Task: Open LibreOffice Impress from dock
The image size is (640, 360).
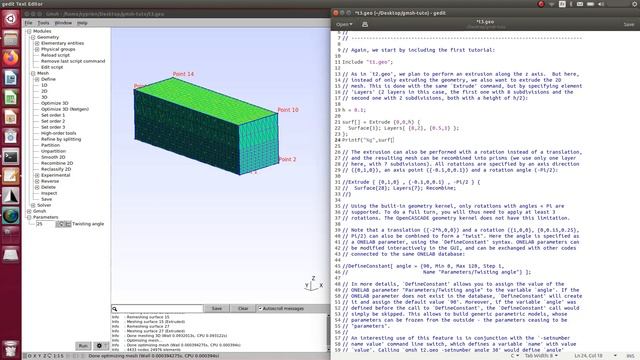Action: [x=11, y=117]
